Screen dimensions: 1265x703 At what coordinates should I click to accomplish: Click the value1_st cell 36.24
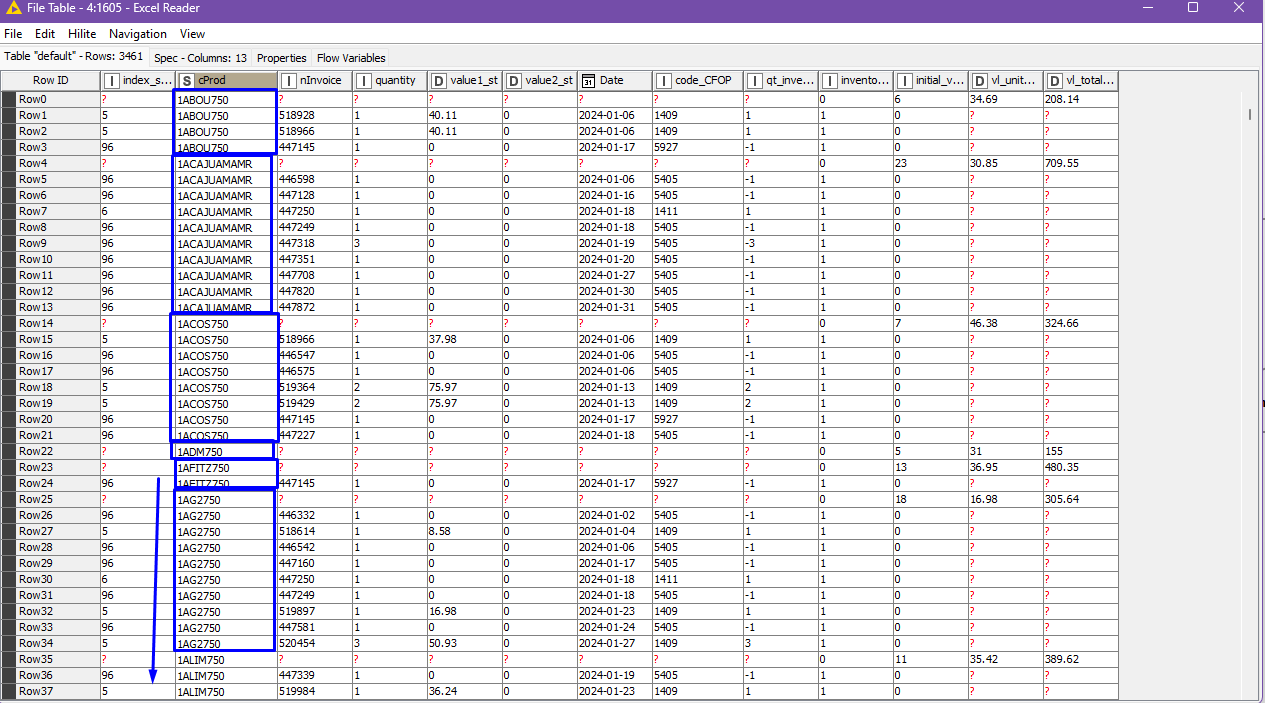464,691
